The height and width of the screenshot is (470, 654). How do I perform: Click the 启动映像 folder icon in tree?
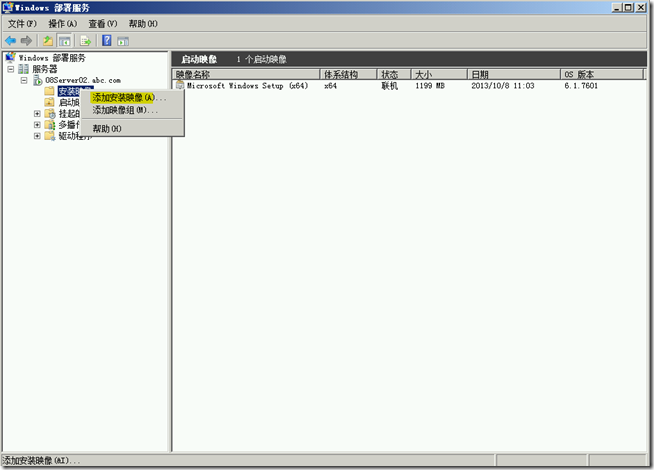click(50, 102)
